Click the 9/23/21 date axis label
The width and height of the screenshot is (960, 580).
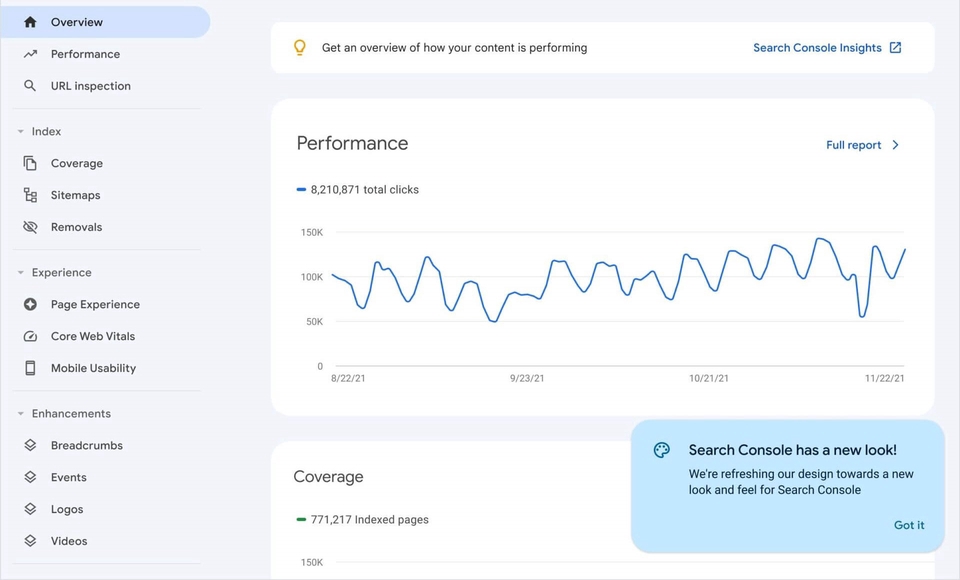(x=527, y=379)
